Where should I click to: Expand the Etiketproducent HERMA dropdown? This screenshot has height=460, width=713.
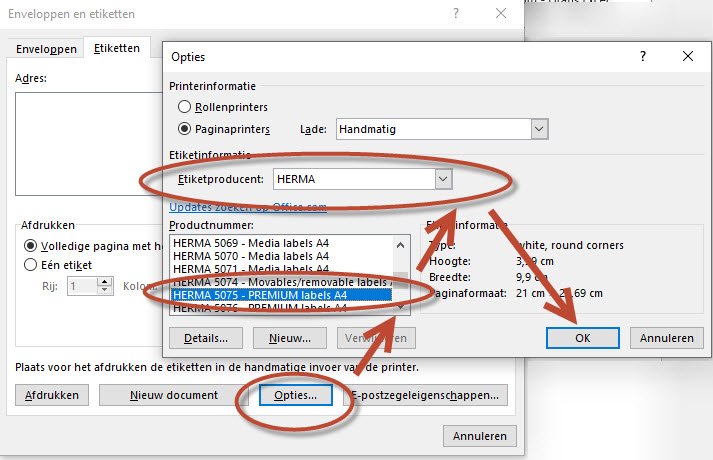pos(443,178)
